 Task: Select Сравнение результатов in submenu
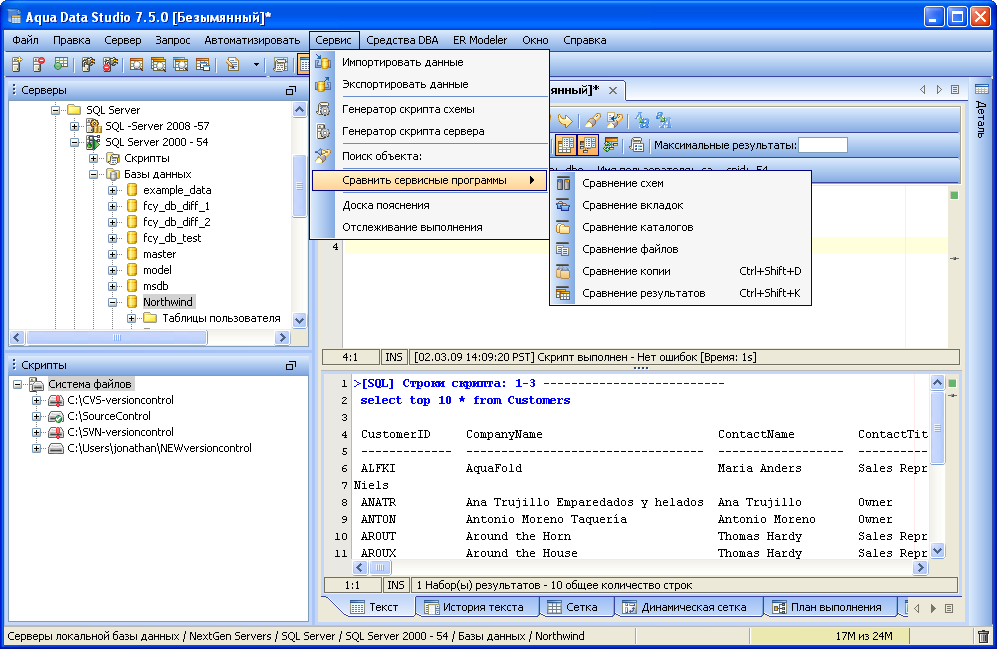(680, 293)
